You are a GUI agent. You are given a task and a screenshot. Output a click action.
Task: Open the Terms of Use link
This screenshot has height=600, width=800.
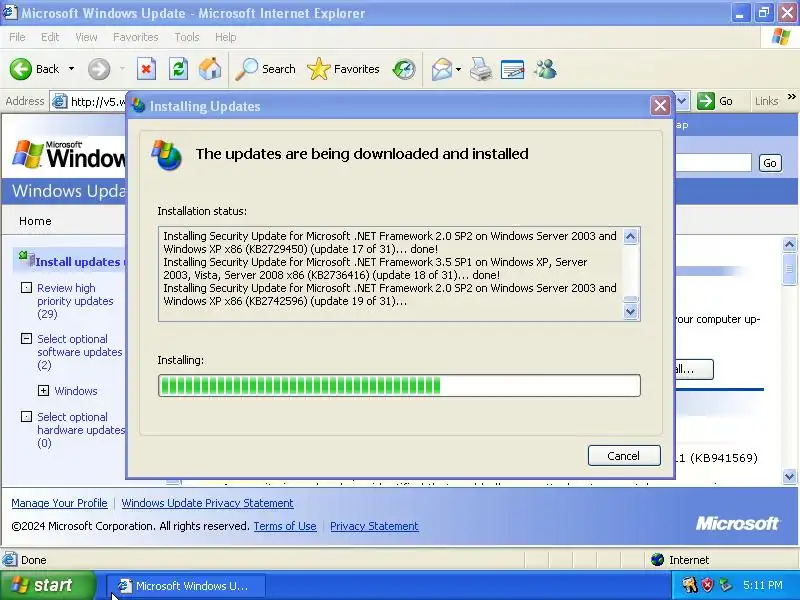[285, 526]
